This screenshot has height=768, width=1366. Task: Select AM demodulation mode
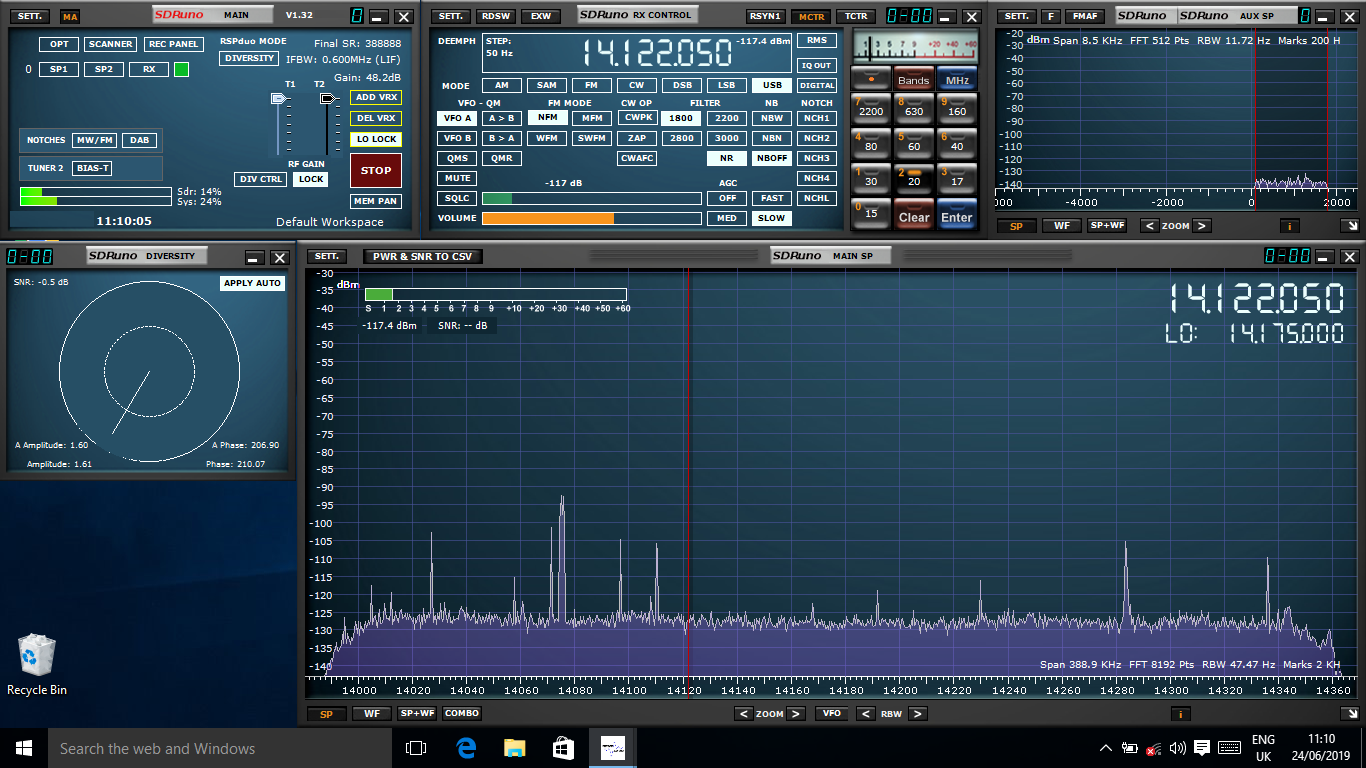pyautogui.click(x=502, y=86)
